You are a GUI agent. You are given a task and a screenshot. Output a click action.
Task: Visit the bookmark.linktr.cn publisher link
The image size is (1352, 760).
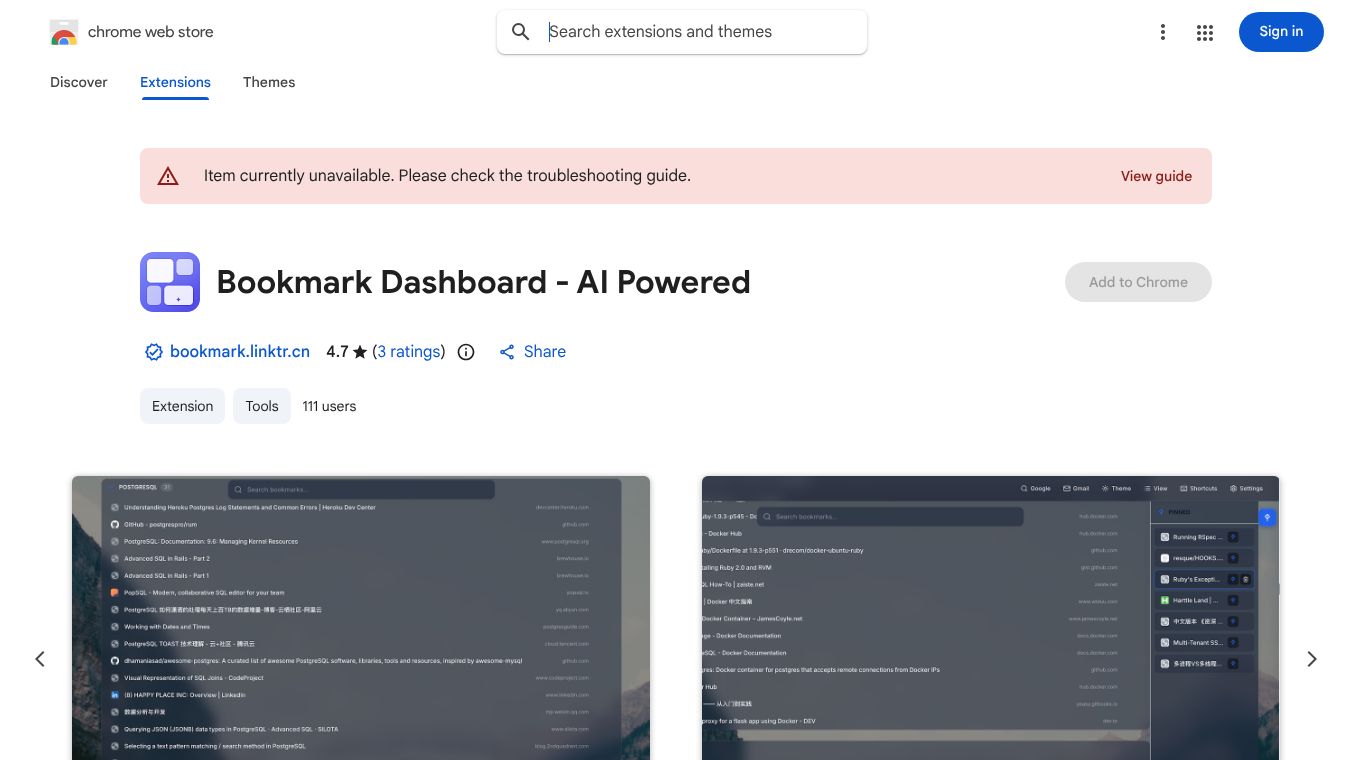pos(240,352)
